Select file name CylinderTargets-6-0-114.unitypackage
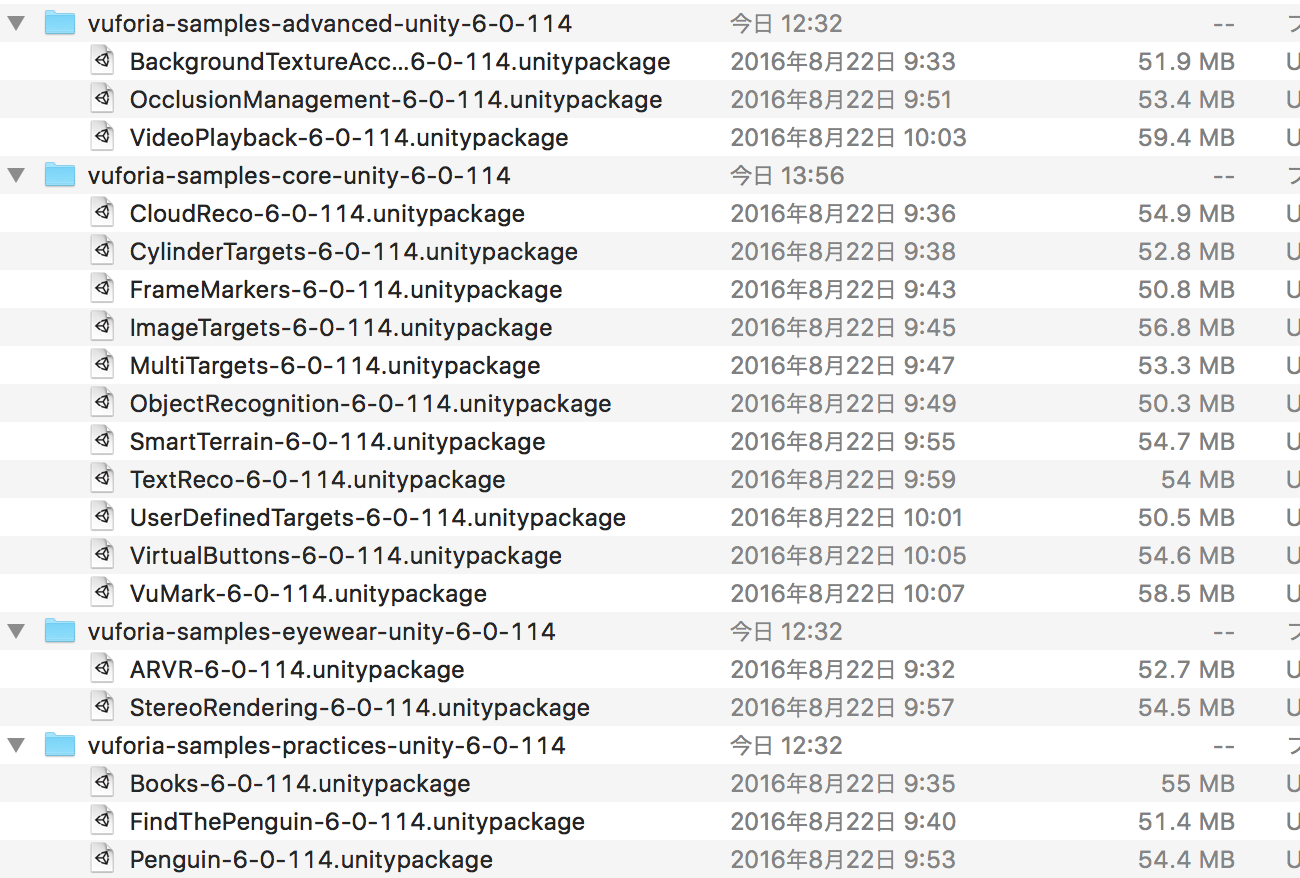 354,252
